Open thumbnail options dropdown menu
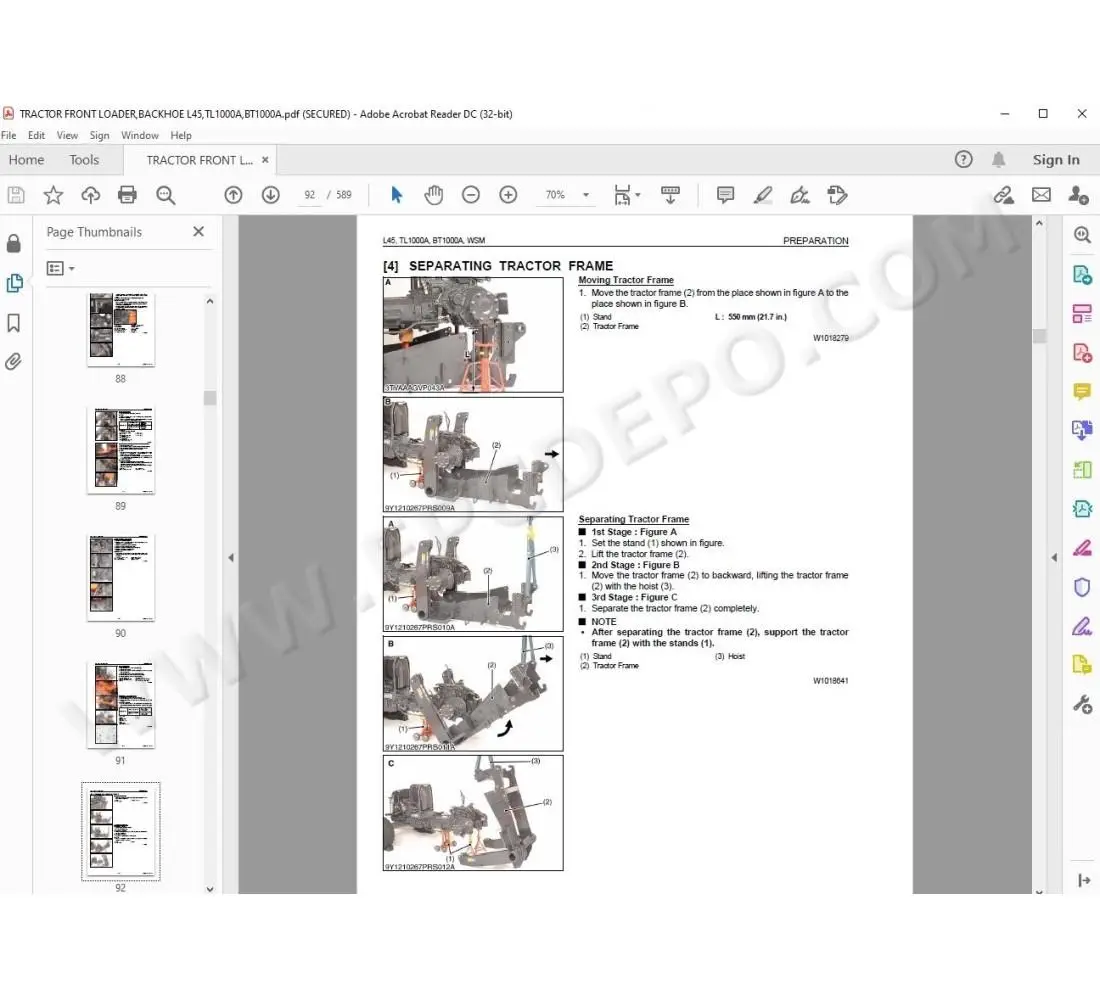 [60, 268]
